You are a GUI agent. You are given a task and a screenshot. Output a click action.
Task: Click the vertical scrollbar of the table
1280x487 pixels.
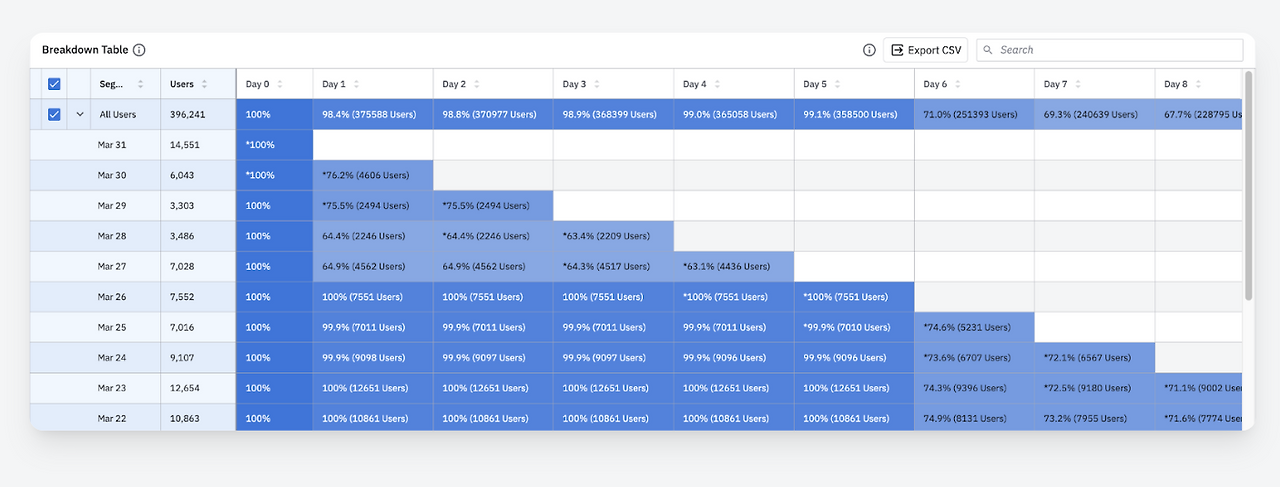click(1248, 185)
